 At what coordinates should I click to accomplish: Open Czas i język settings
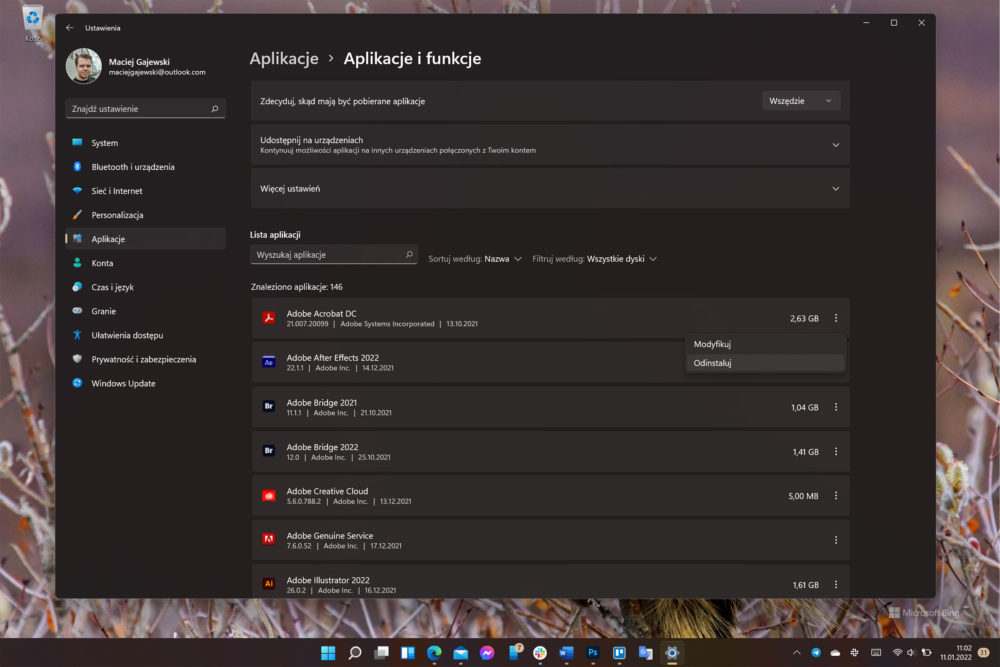click(145, 287)
